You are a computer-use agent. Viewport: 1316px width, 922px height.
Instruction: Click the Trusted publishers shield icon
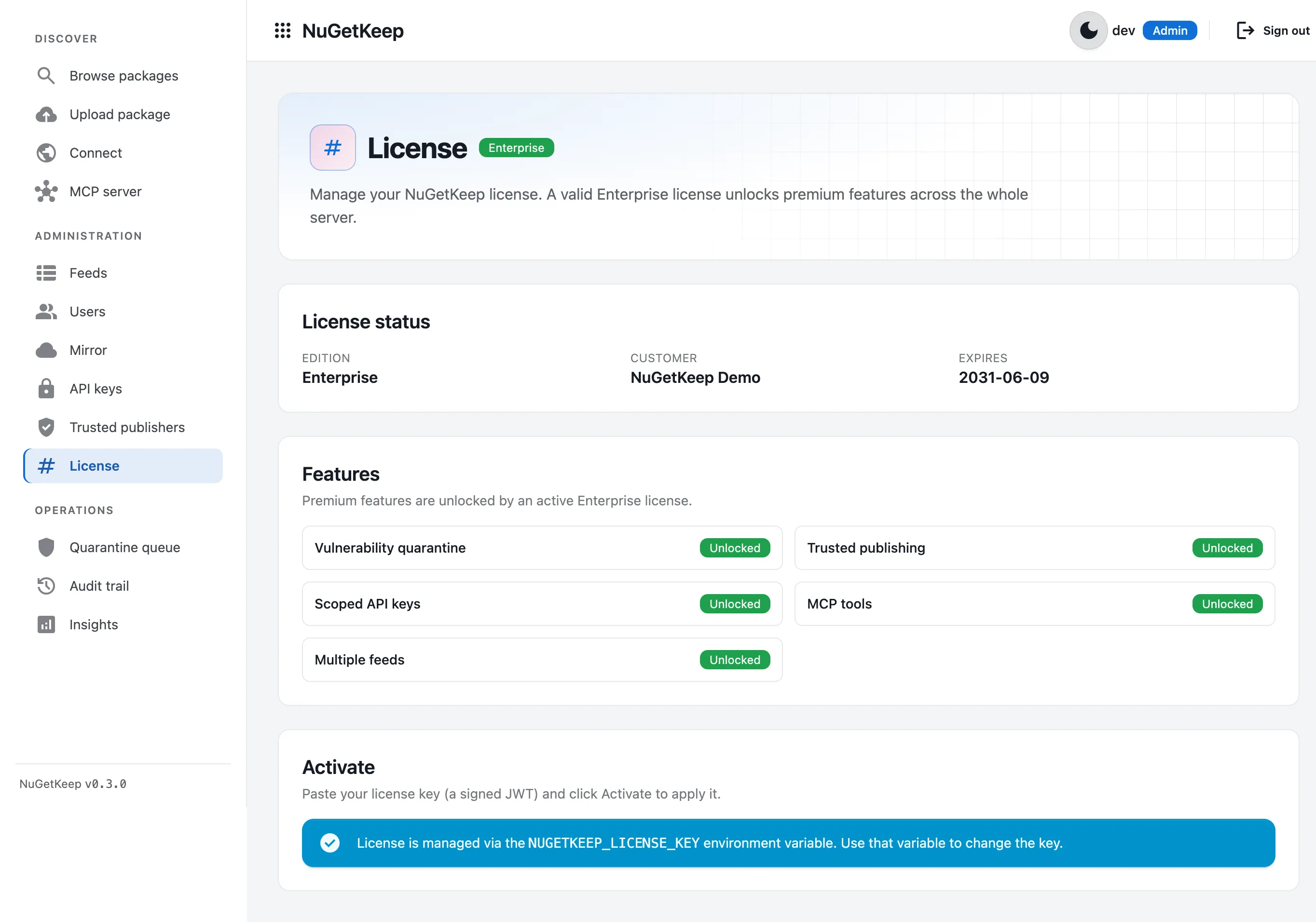(46, 427)
